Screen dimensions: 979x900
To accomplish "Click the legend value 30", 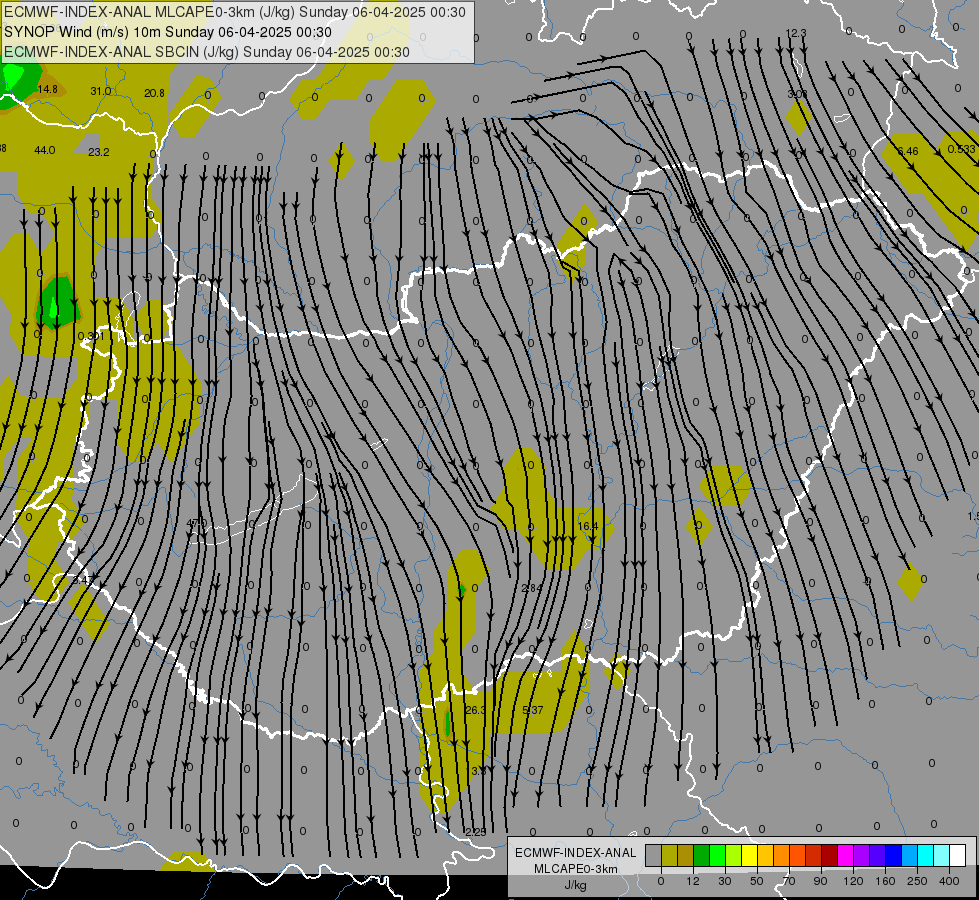I will click(725, 881).
